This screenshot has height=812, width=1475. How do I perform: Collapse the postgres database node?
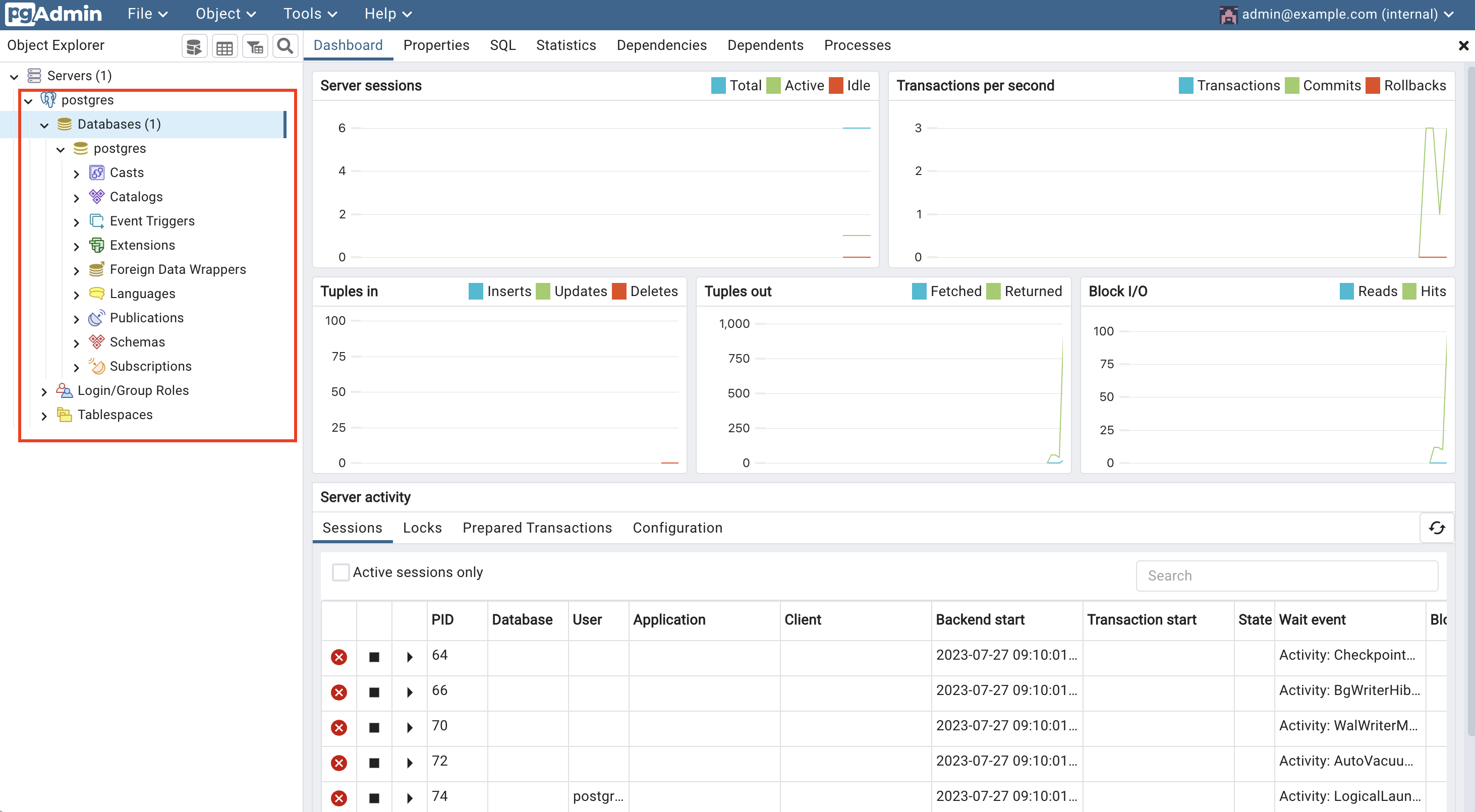click(60, 149)
